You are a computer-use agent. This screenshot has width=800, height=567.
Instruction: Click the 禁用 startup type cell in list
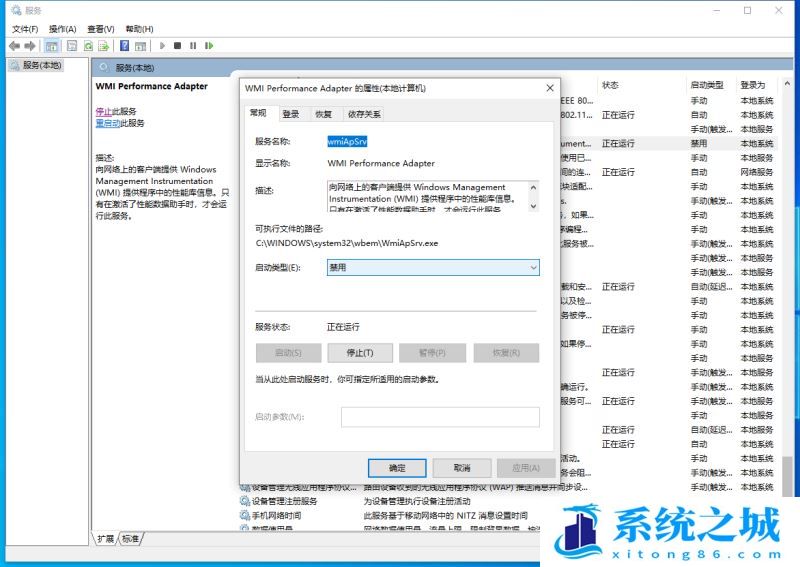[699, 143]
